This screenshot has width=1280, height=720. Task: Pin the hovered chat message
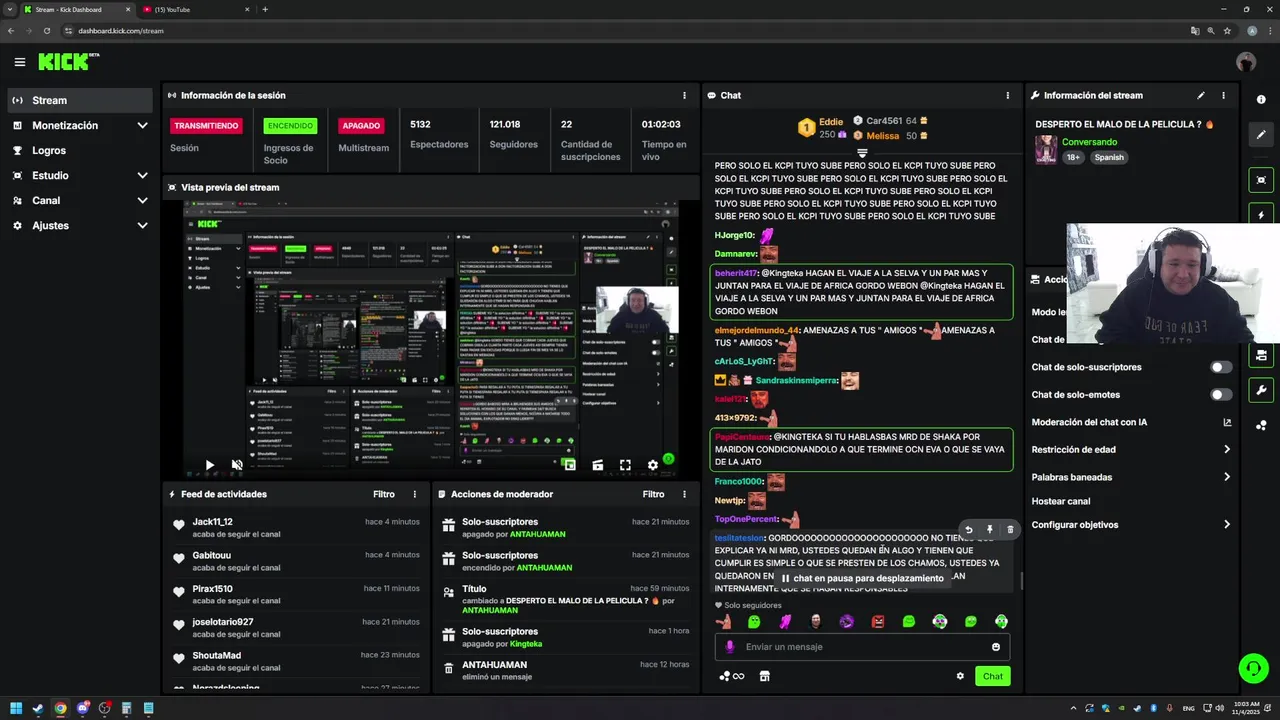[989, 530]
